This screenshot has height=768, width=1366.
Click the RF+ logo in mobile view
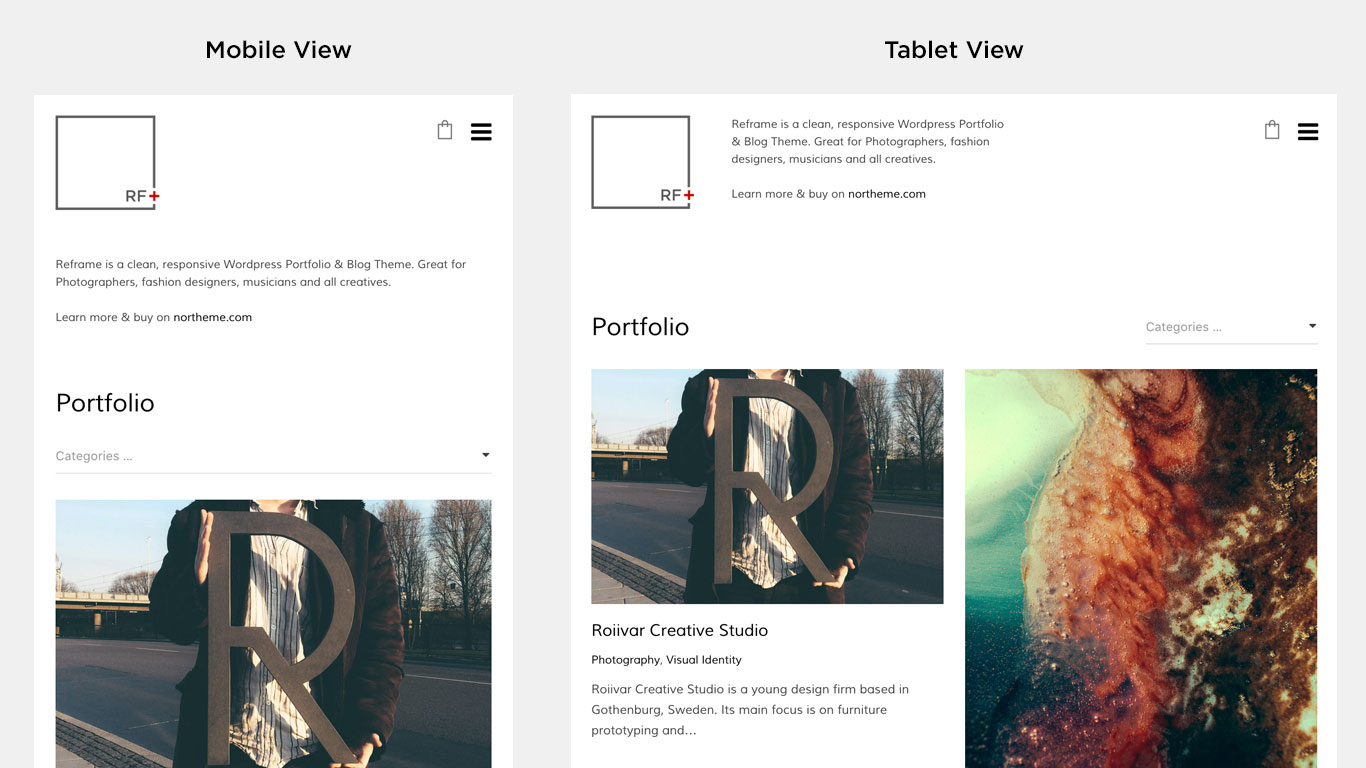pos(107,162)
